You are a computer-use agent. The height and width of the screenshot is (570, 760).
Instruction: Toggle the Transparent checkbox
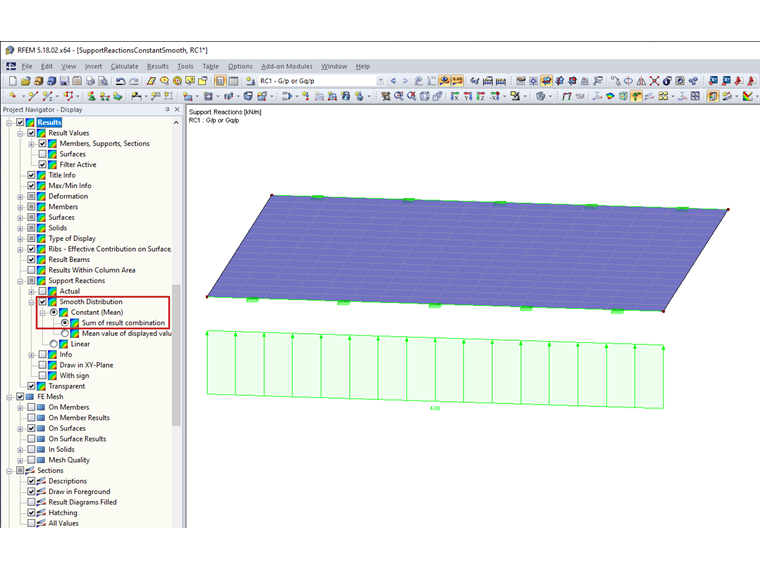pos(31,386)
